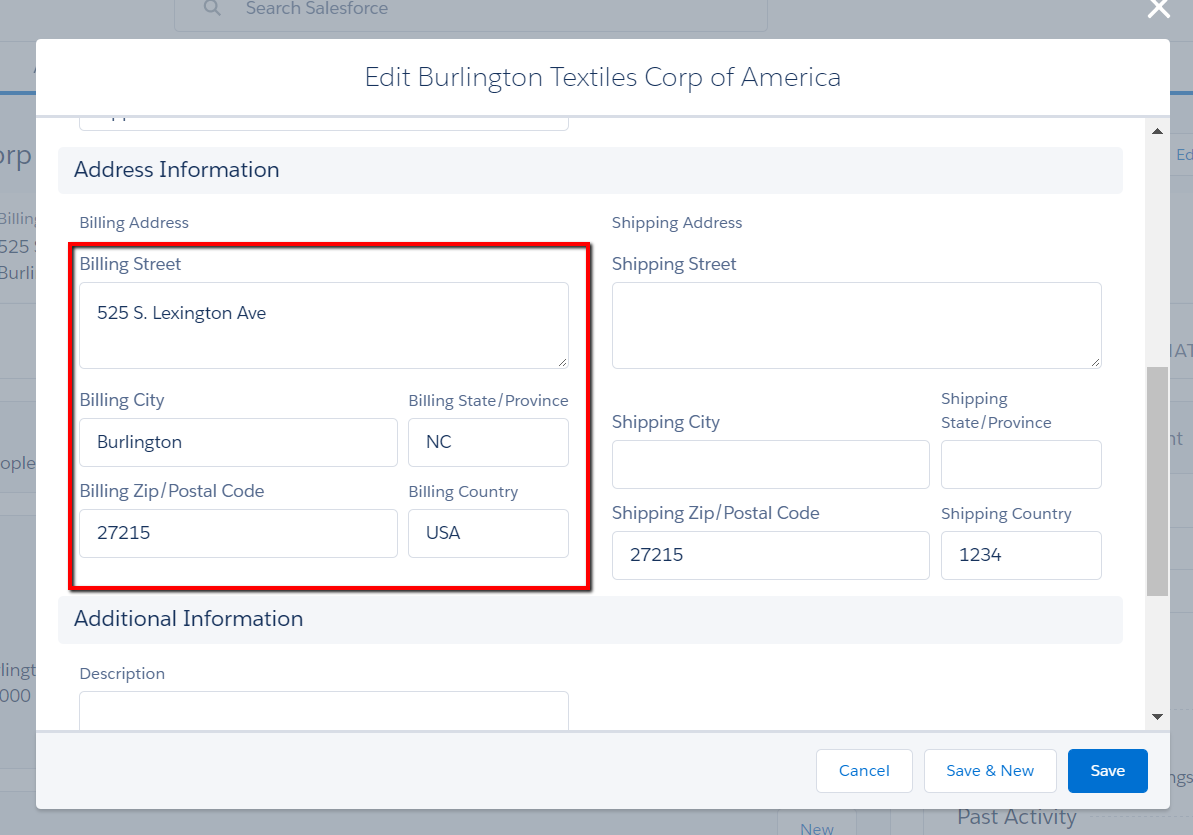
Task: Select the Shipping Zip/Postal Code field
Action: [x=770, y=555]
